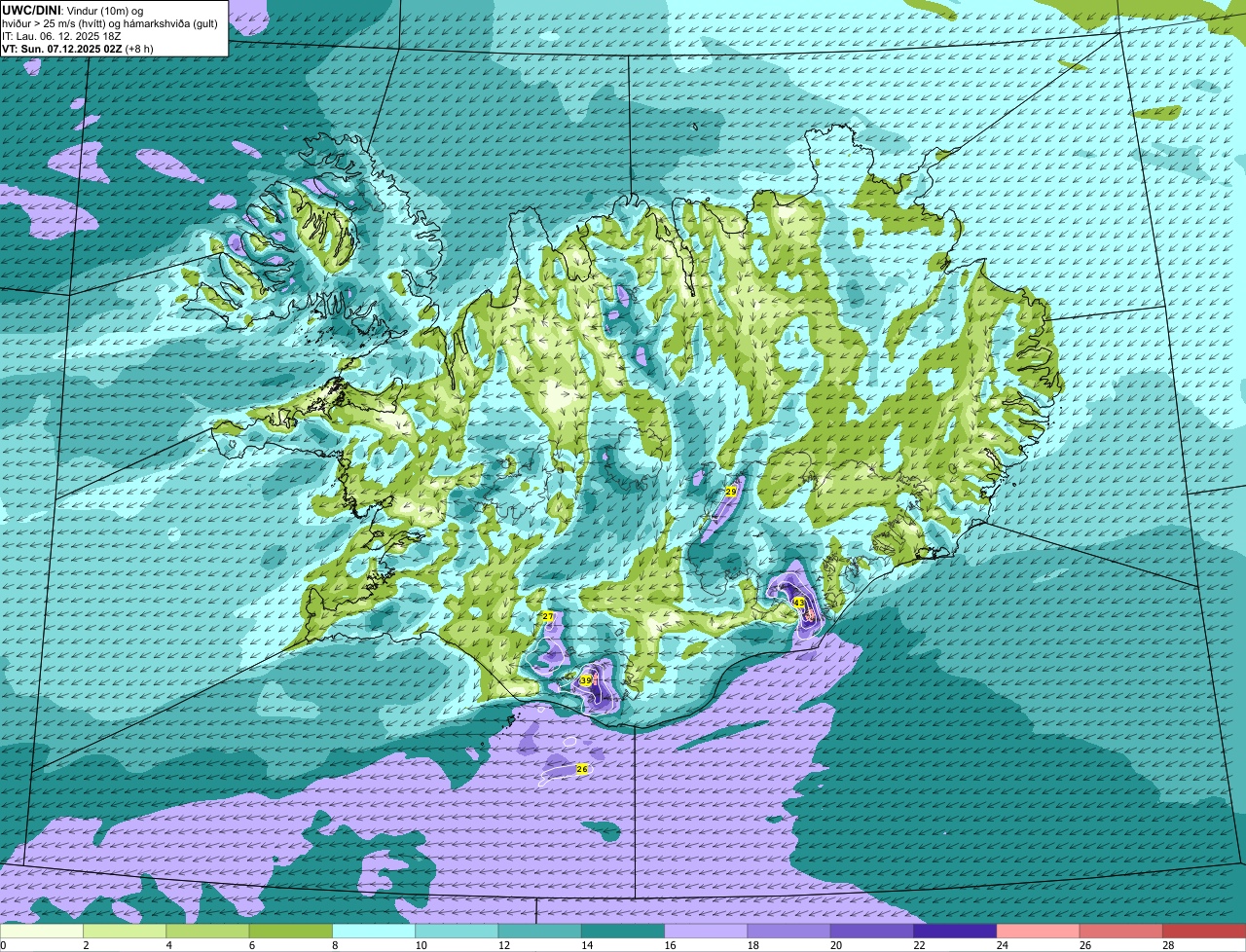The image size is (1246, 952).
Task: Click the dark indigo 22–24 m/s legend swatch
Action: tap(955, 931)
